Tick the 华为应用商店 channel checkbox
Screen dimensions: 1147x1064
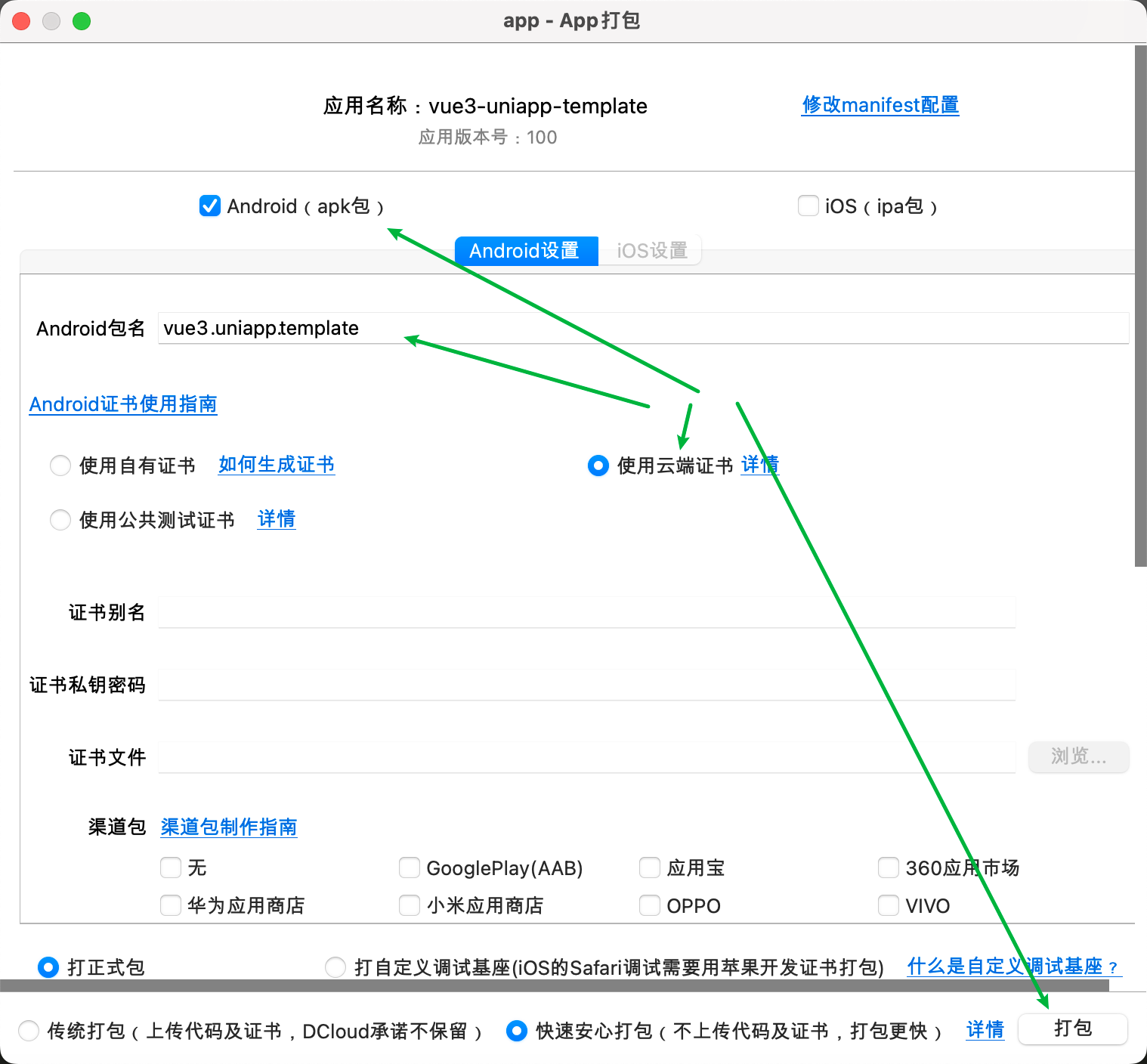coord(171,905)
